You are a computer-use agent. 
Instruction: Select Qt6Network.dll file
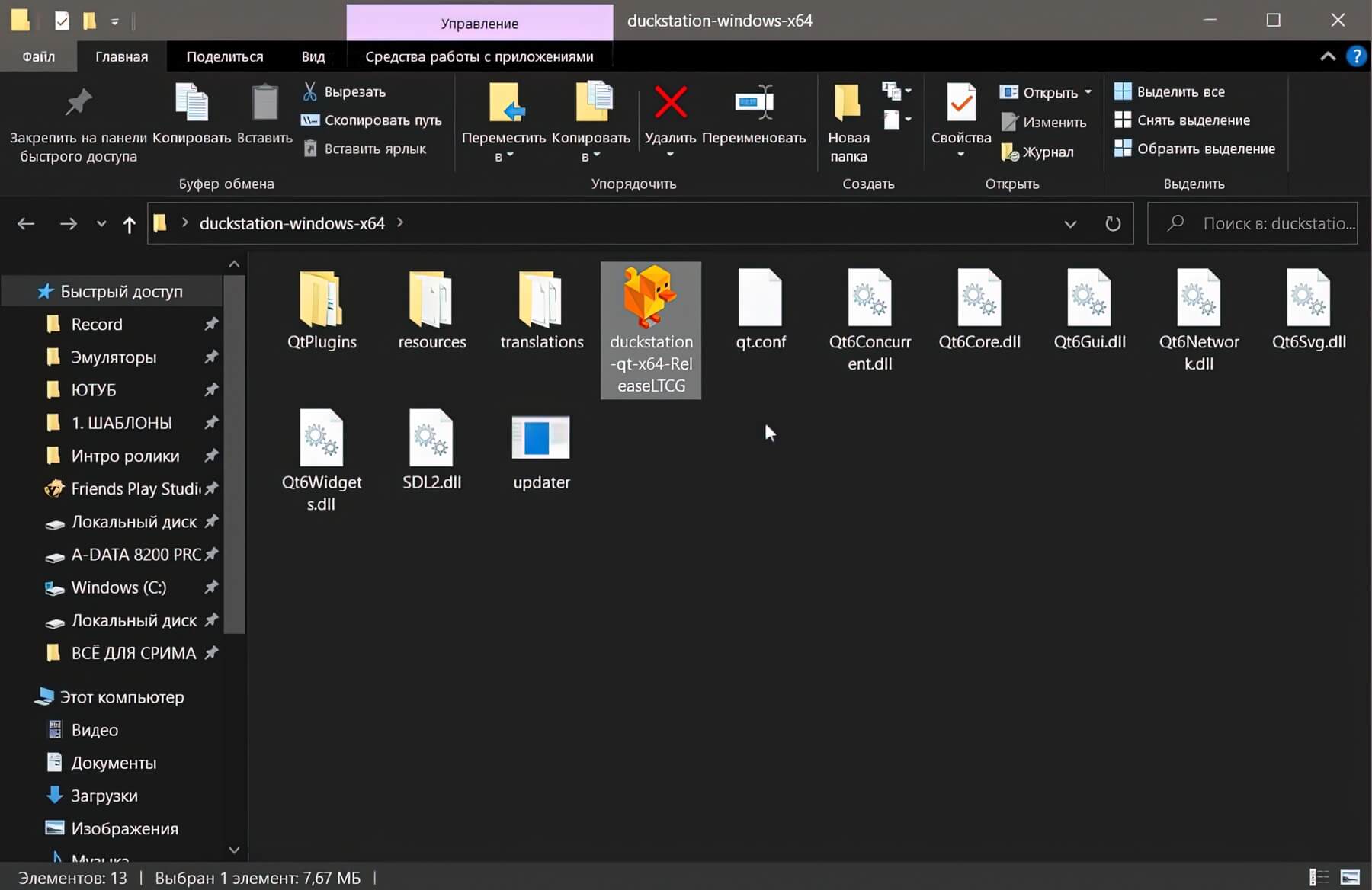1199,321
